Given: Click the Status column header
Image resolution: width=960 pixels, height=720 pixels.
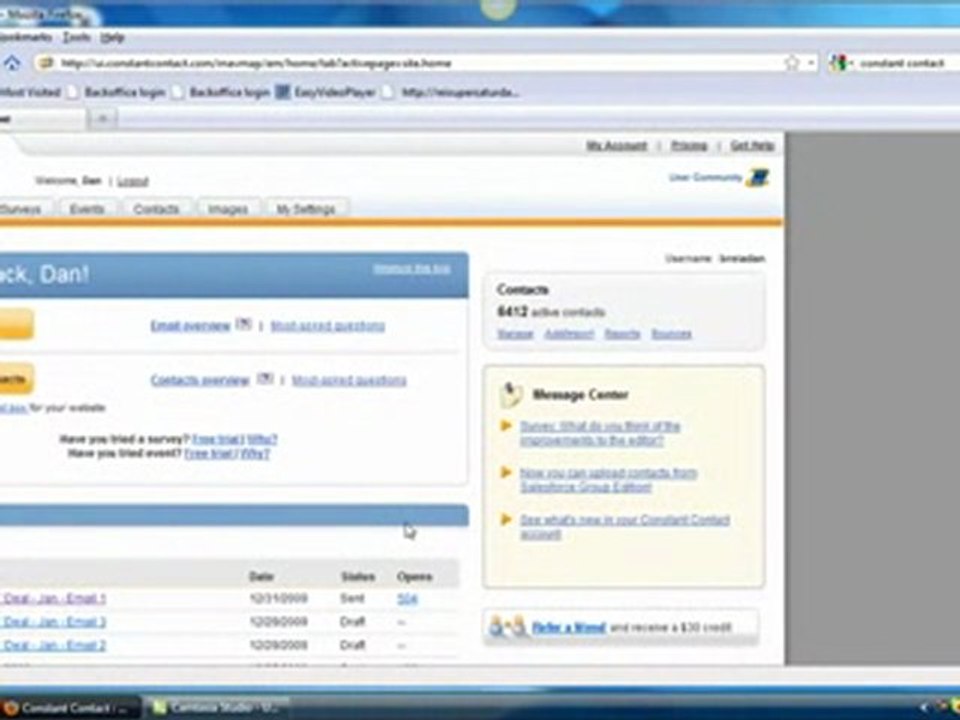Looking at the screenshot, I should [x=358, y=576].
